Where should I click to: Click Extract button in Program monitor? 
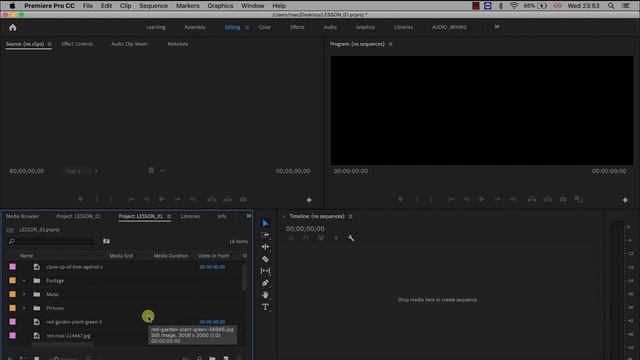[547, 199]
